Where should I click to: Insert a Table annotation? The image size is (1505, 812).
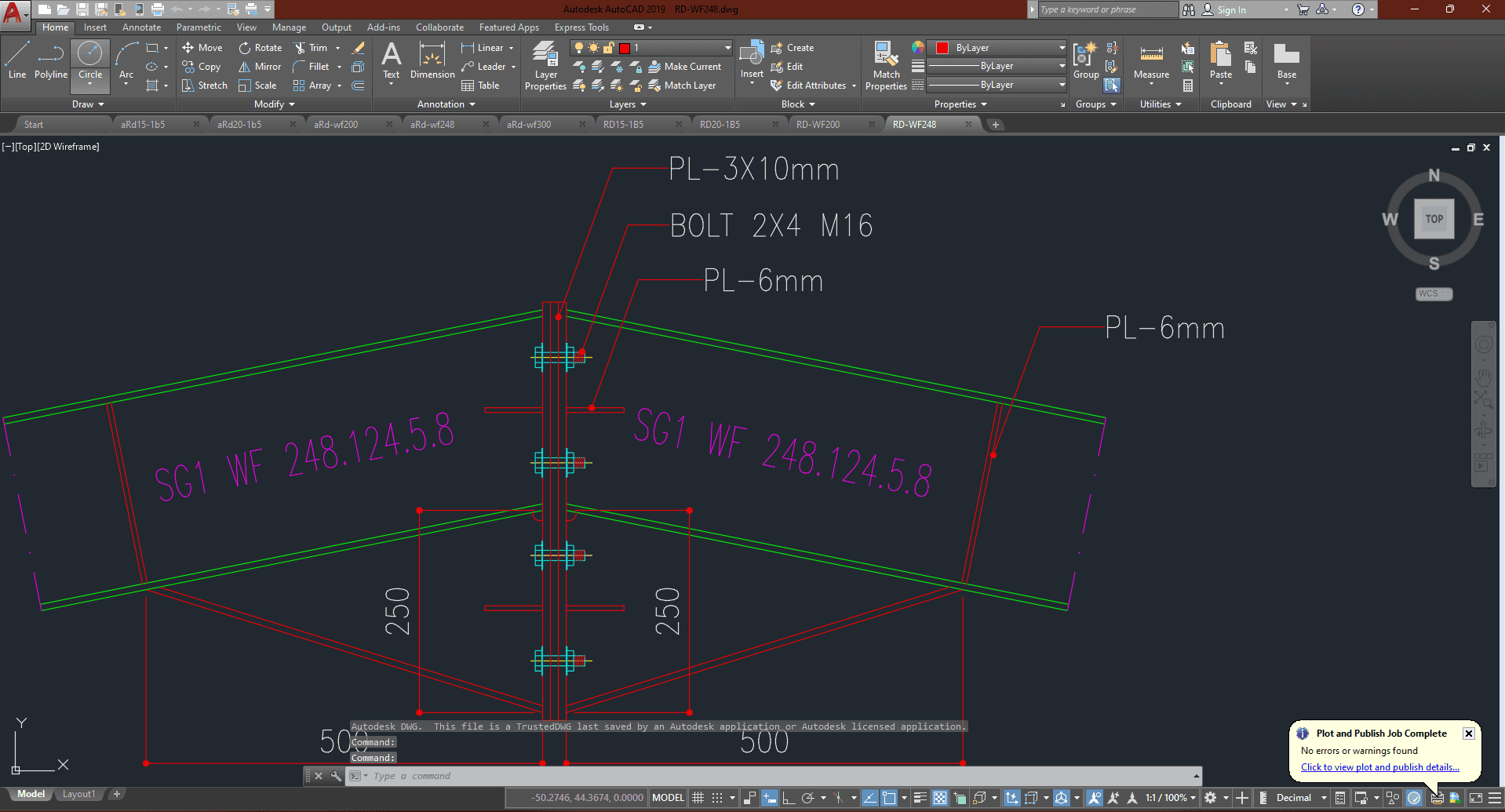pyautogui.click(x=480, y=86)
